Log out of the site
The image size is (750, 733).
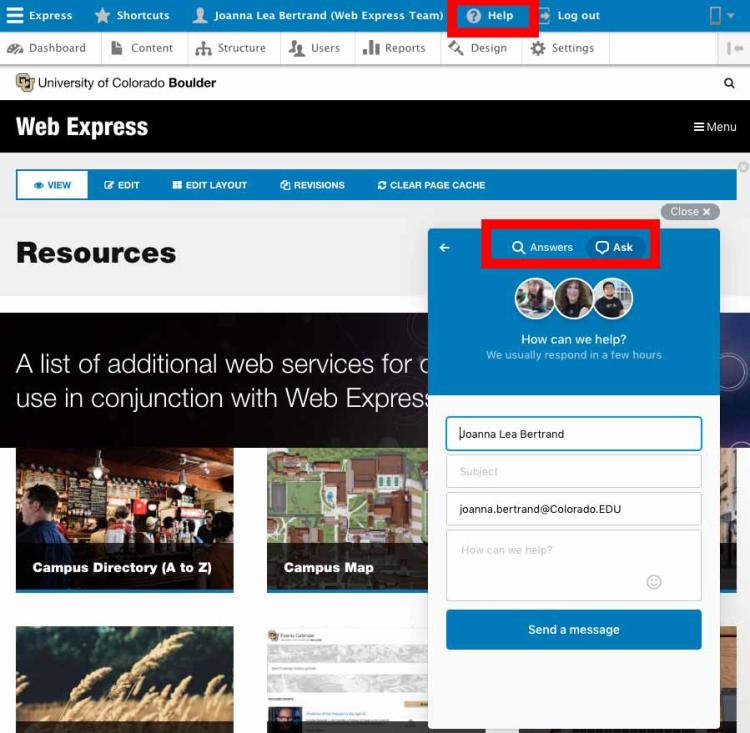pyautogui.click(x=569, y=15)
